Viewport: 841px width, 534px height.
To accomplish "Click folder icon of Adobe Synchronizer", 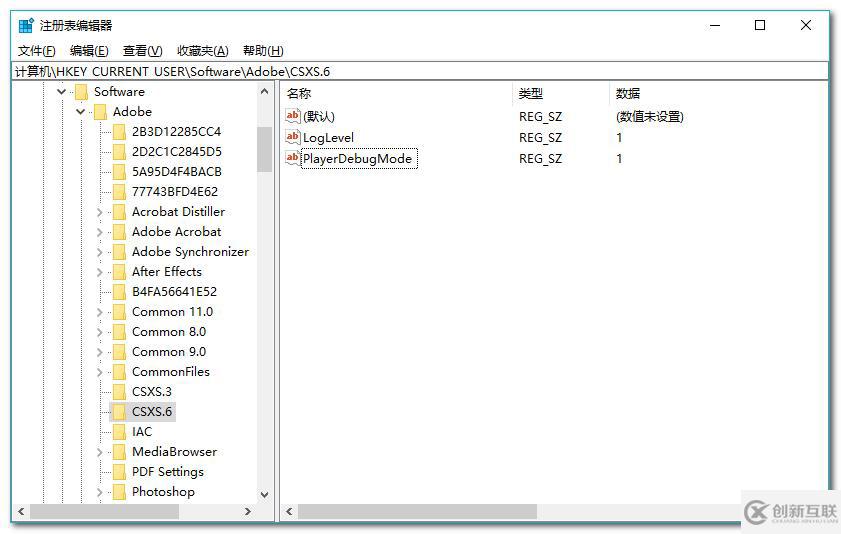I will pyautogui.click(x=119, y=252).
